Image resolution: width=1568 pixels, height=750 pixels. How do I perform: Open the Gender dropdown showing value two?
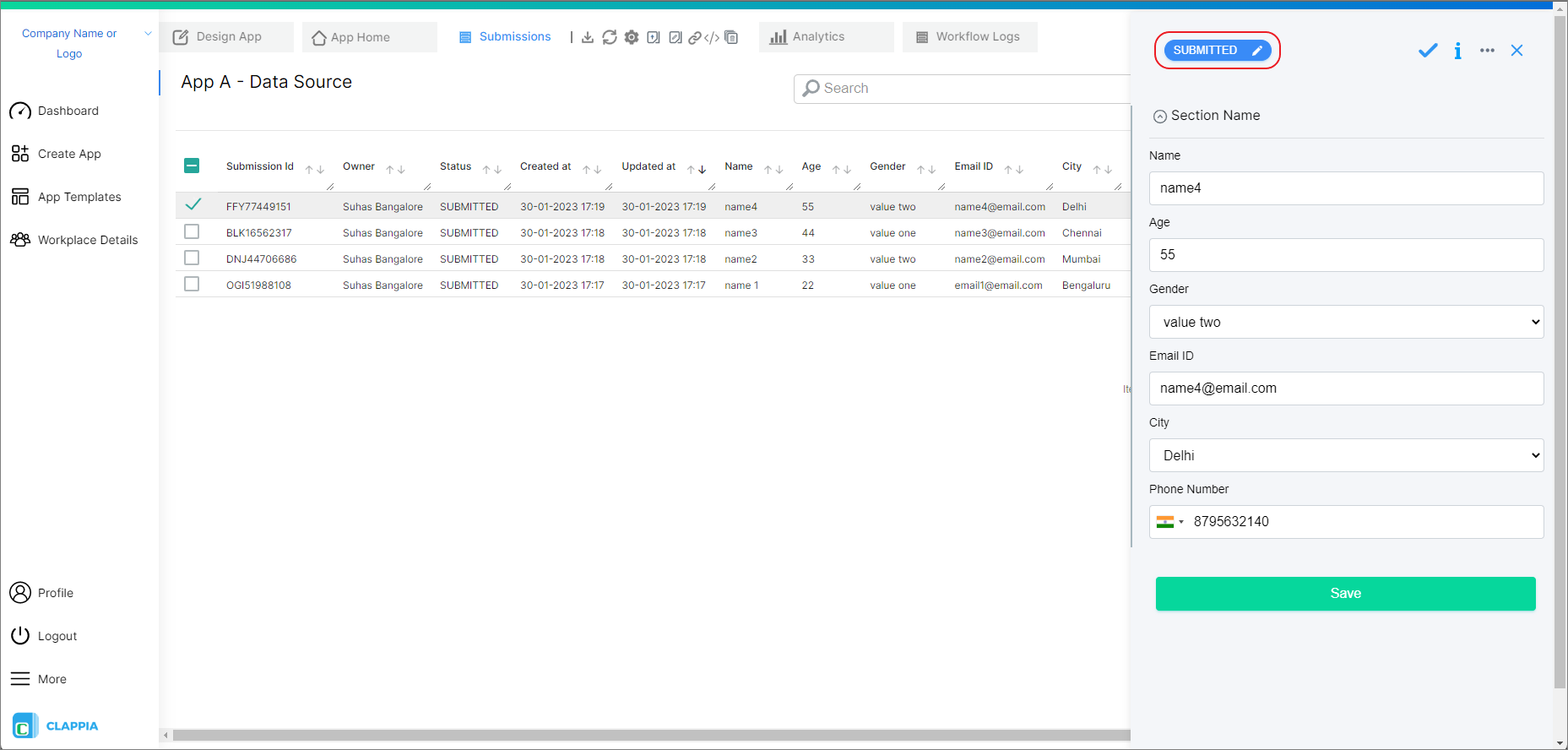[x=1346, y=322]
